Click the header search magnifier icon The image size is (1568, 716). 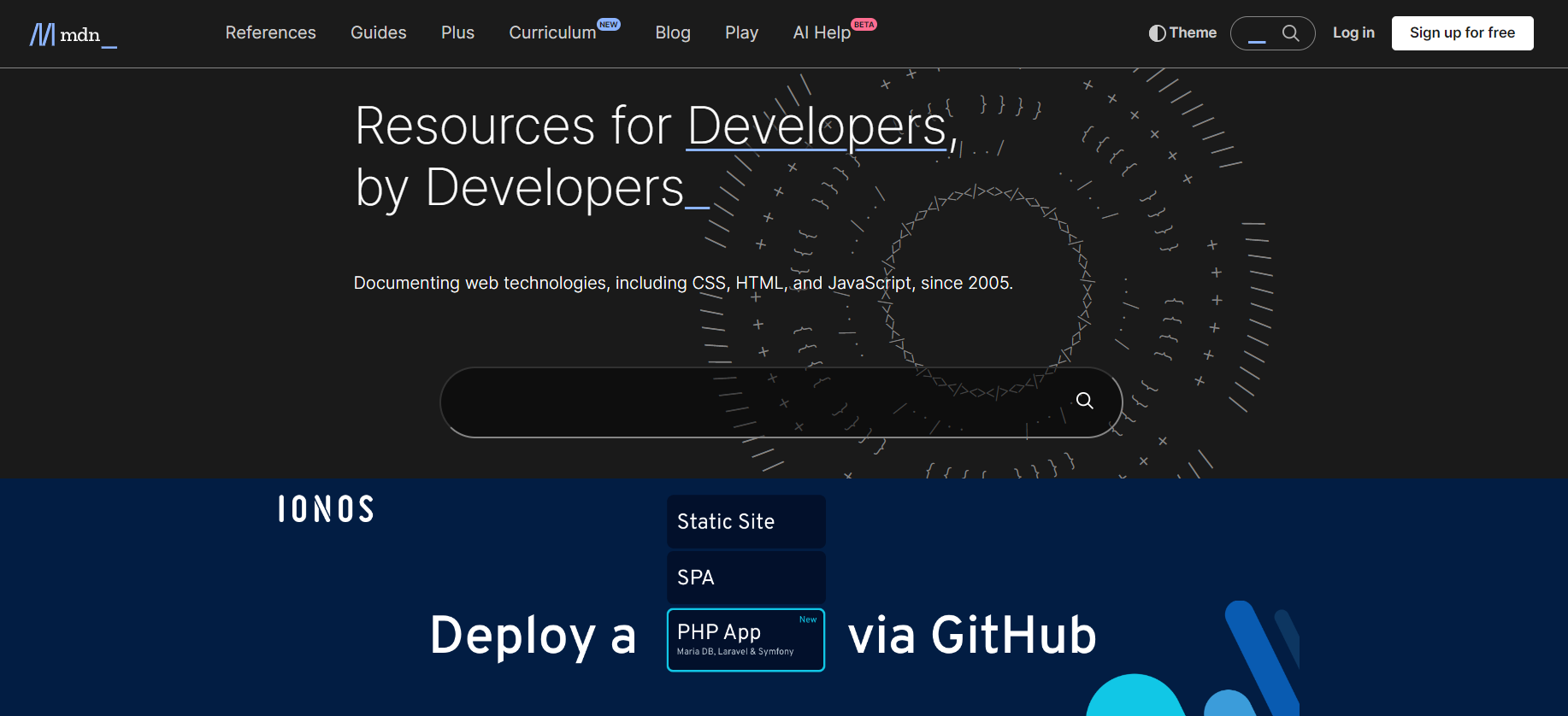click(x=1291, y=33)
